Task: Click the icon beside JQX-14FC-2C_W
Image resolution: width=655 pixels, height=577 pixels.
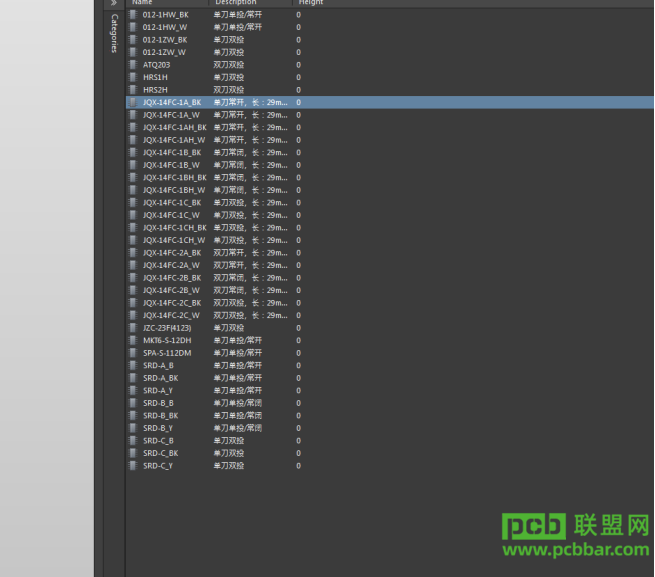Action: pyautogui.click(x=133, y=315)
